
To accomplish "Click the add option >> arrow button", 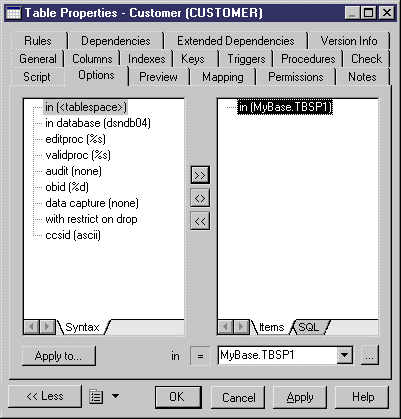I will point(200,175).
